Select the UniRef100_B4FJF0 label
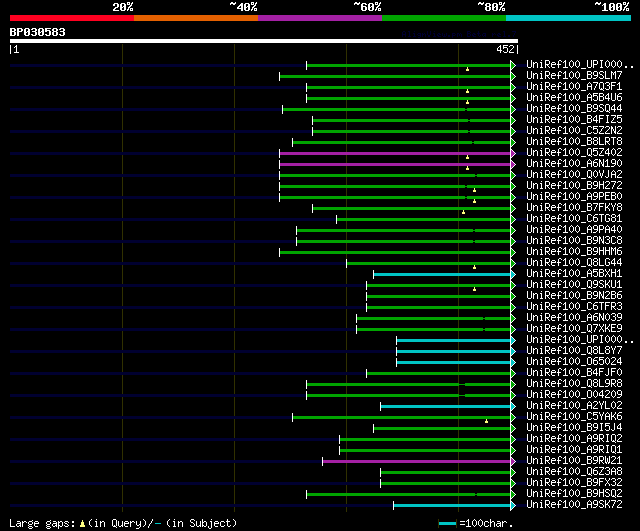Viewport: 640px width, 531px height. coord(574,373)
